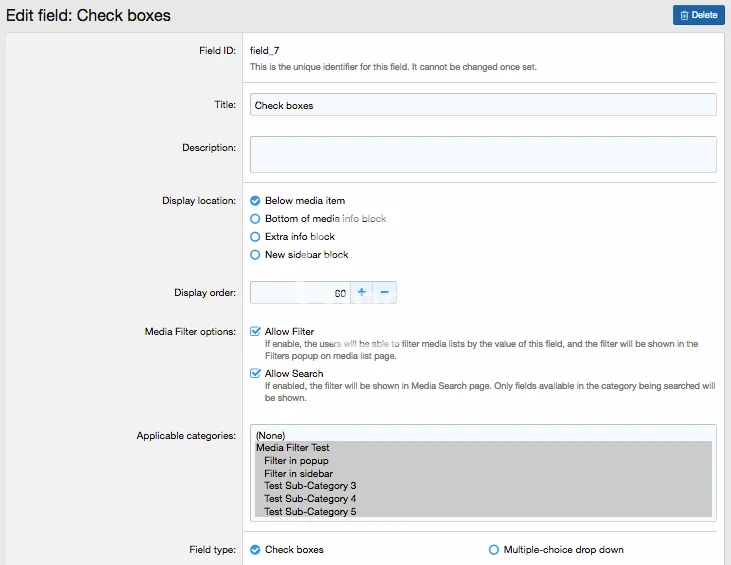Choose the Extra info block location
Image resolution: width=731 pixels, height=565 pixels.
255,237
